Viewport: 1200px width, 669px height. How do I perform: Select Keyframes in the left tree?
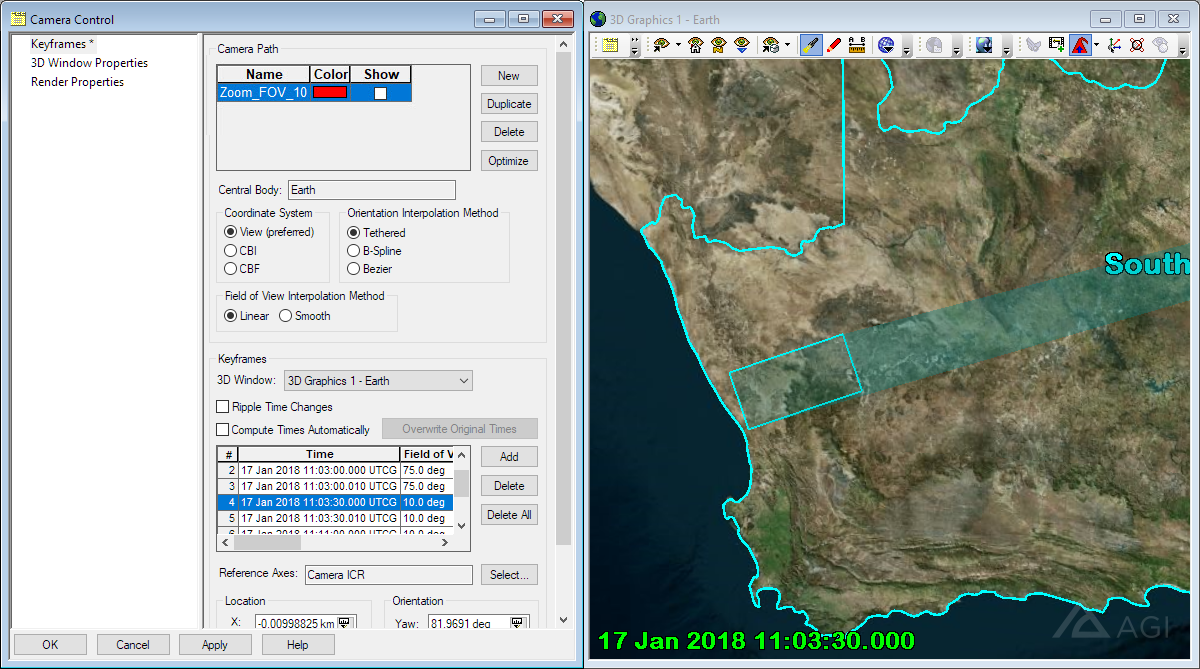coord(62,44)
